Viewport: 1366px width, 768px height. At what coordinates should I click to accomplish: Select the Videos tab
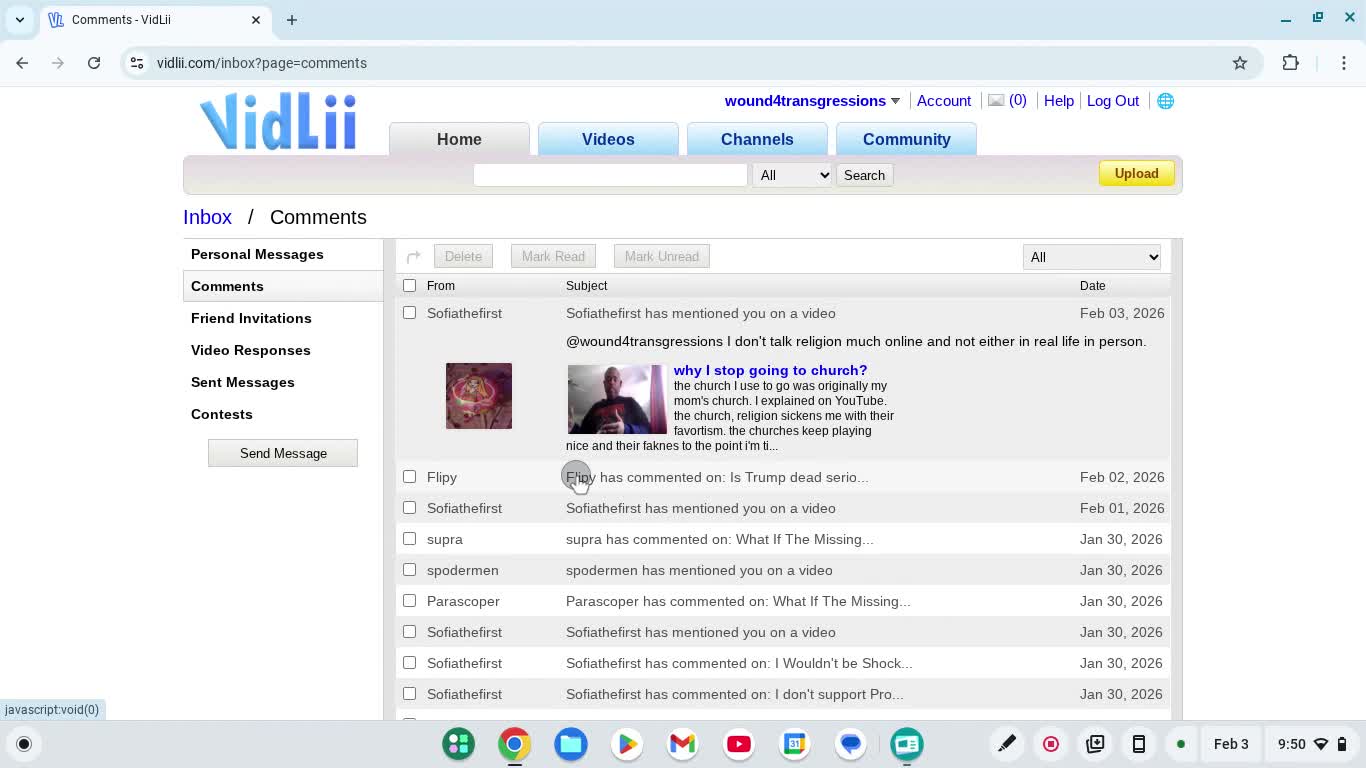tap(608, 139)
